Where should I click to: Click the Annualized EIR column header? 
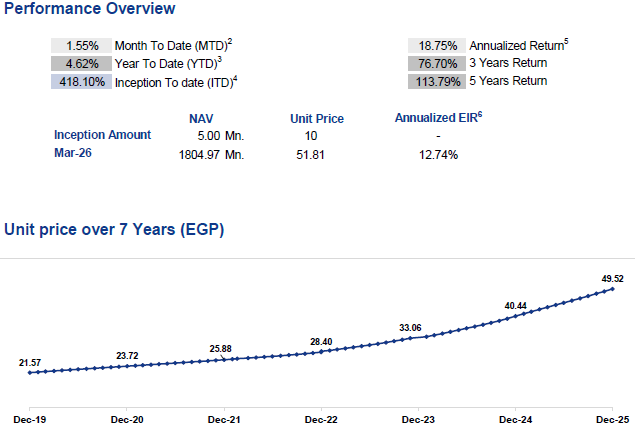click(x=439, y=117)
